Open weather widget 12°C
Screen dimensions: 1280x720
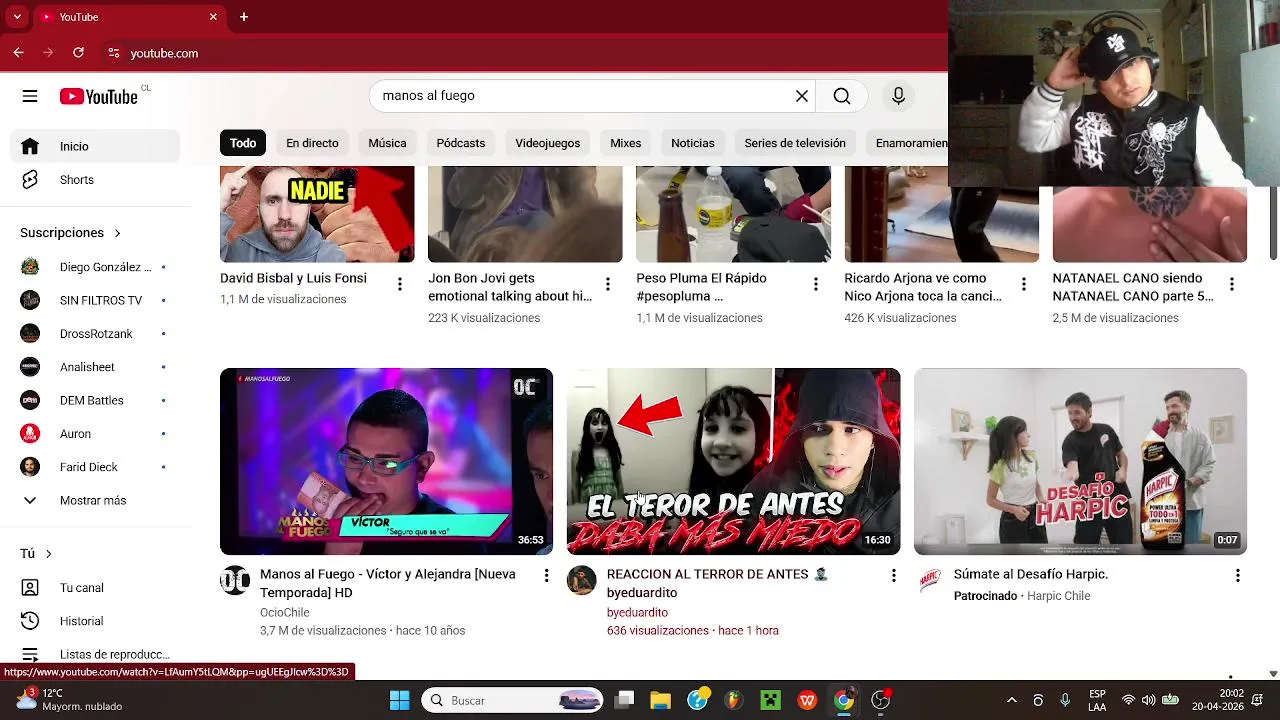(x=68, y=700)
